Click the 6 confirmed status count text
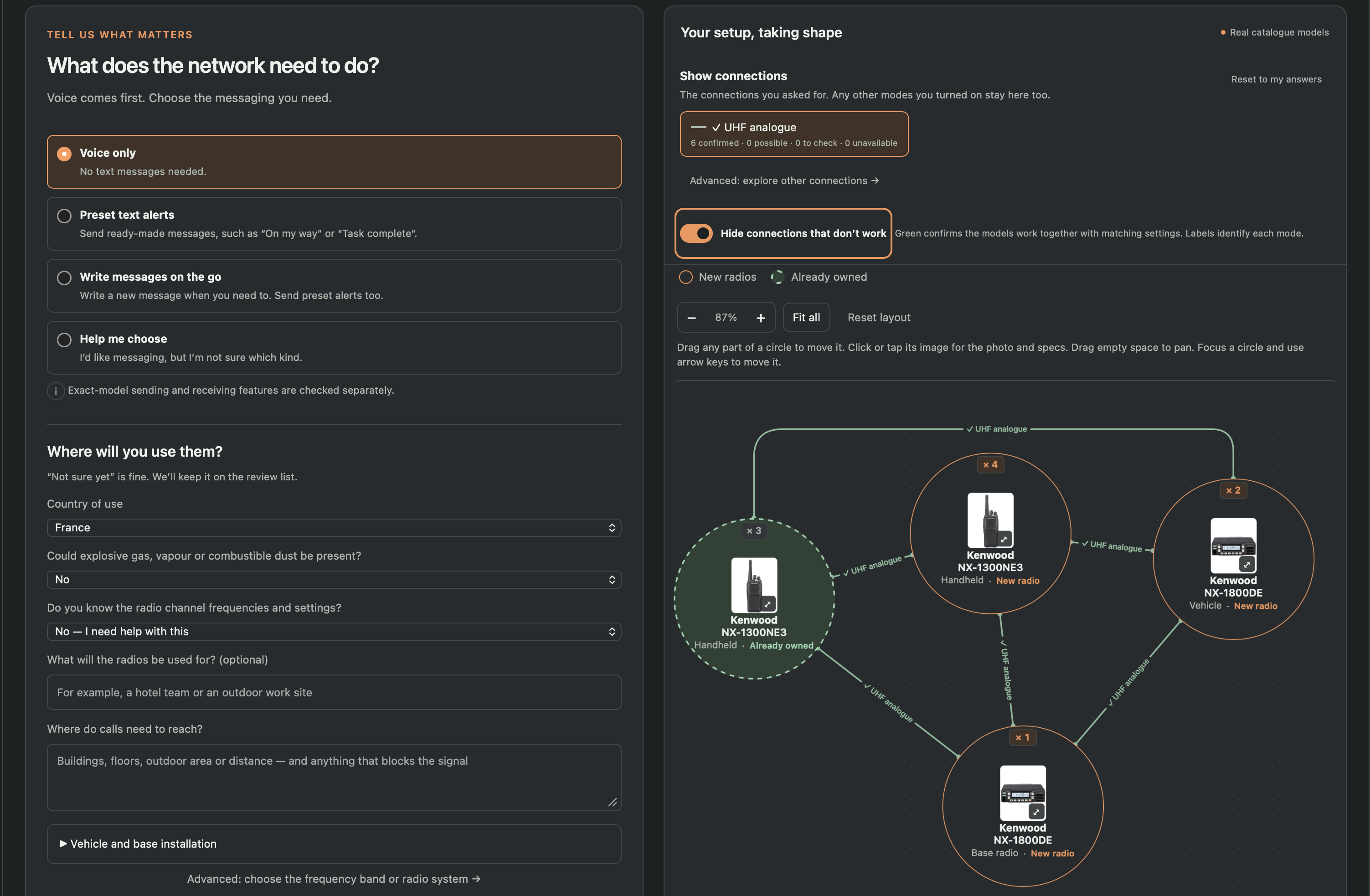This screenshot has width=1370, height=896. click(714, 143)
